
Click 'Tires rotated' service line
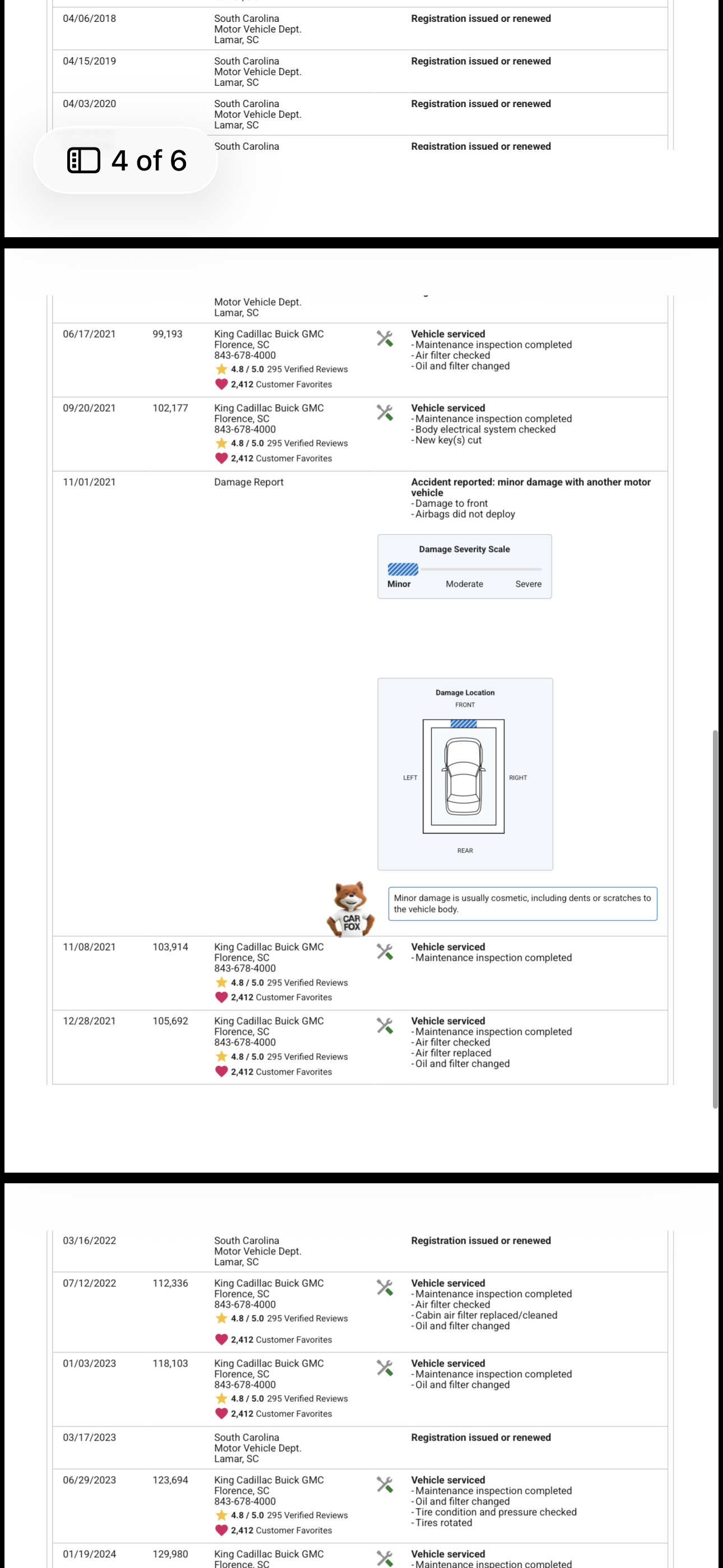point(442,1523)
